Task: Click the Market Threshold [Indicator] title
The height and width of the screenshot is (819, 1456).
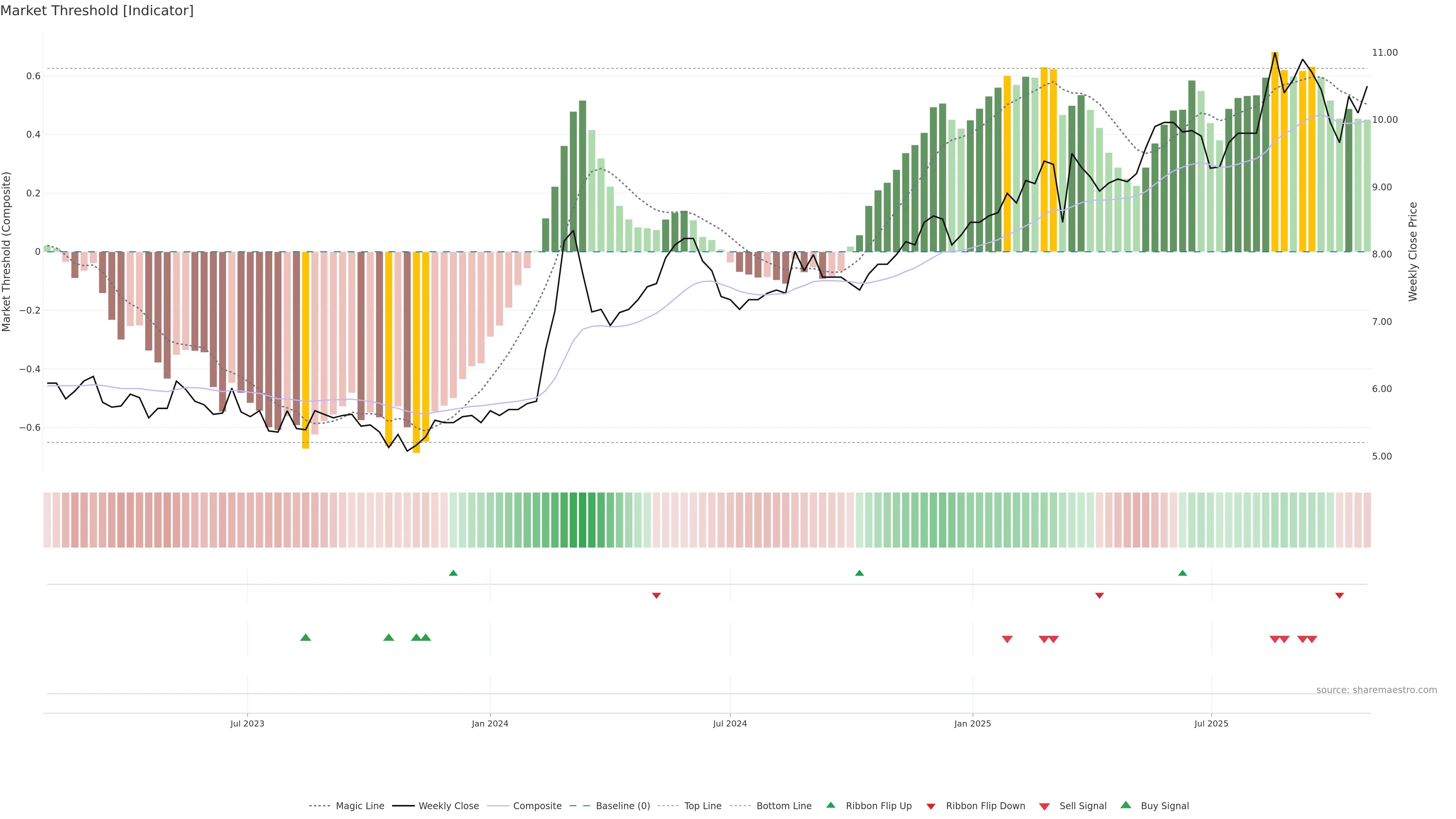Action: [97, 11]
